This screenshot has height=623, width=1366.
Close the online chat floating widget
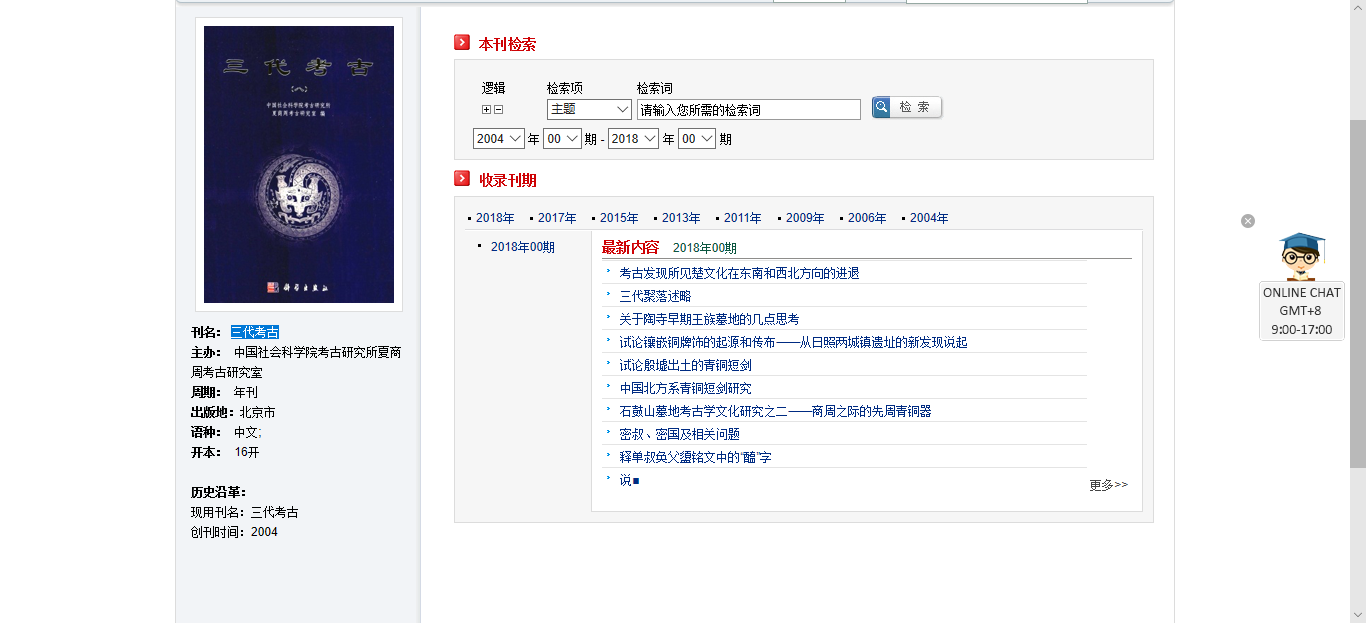tap(1247, 221)
